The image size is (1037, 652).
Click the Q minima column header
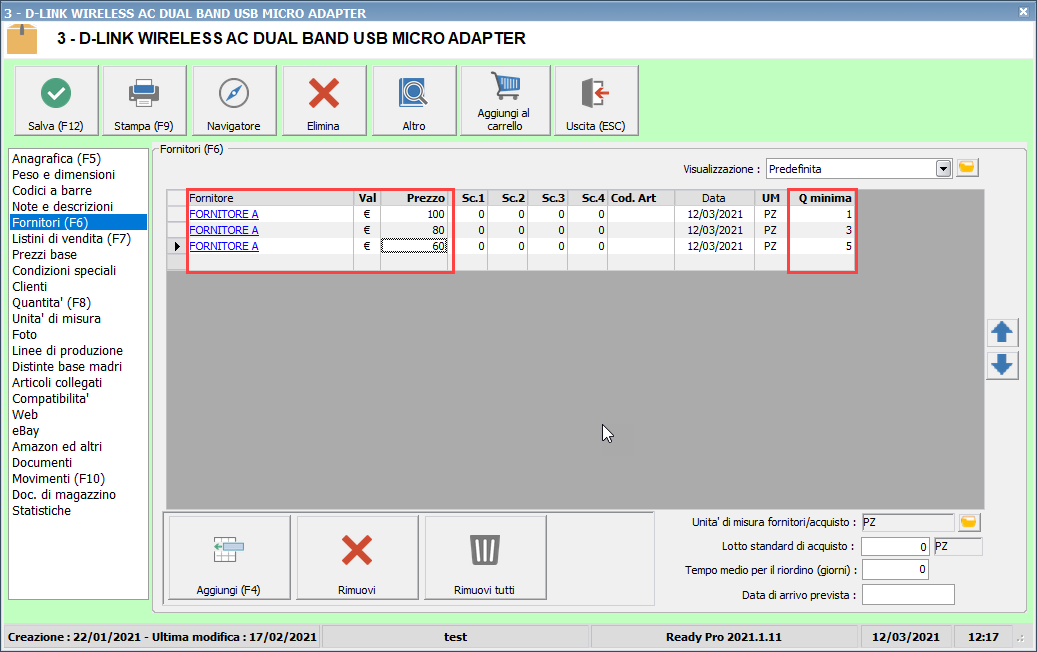(821, 198)
